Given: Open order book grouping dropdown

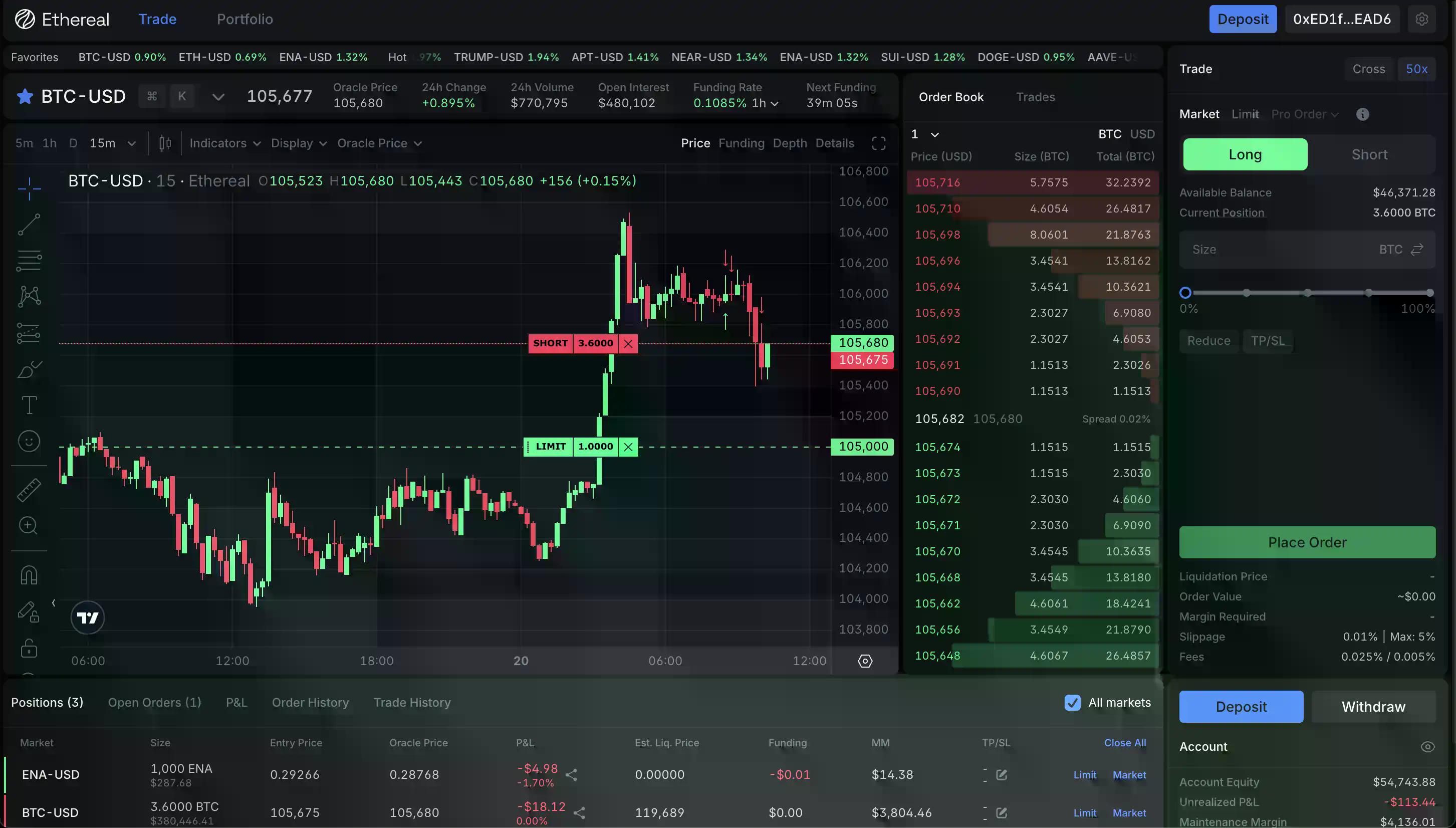Looking at the screenshot, I should (x=924, y=134).
